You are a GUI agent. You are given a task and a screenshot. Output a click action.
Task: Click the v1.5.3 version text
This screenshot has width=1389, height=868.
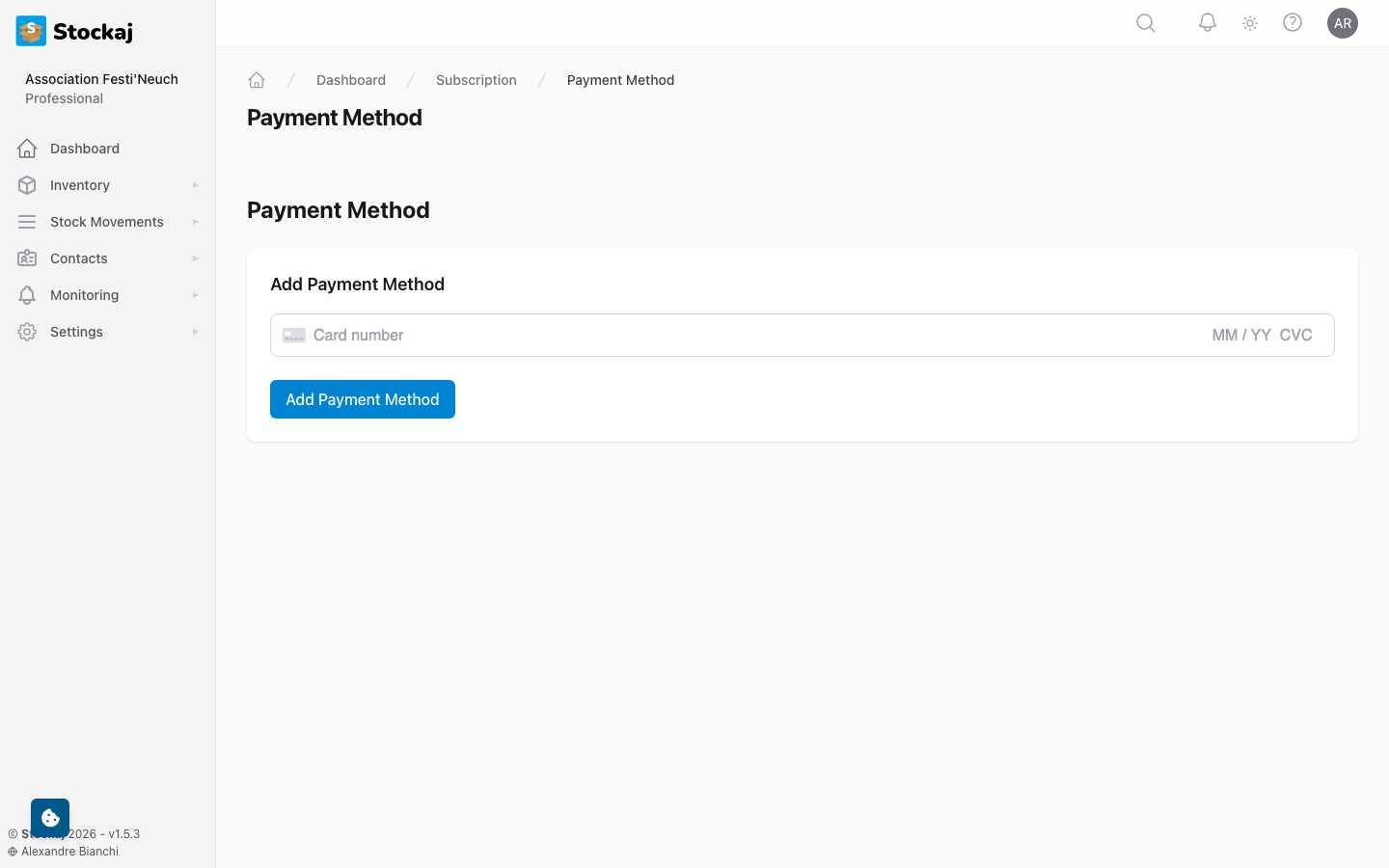point(124,834)
